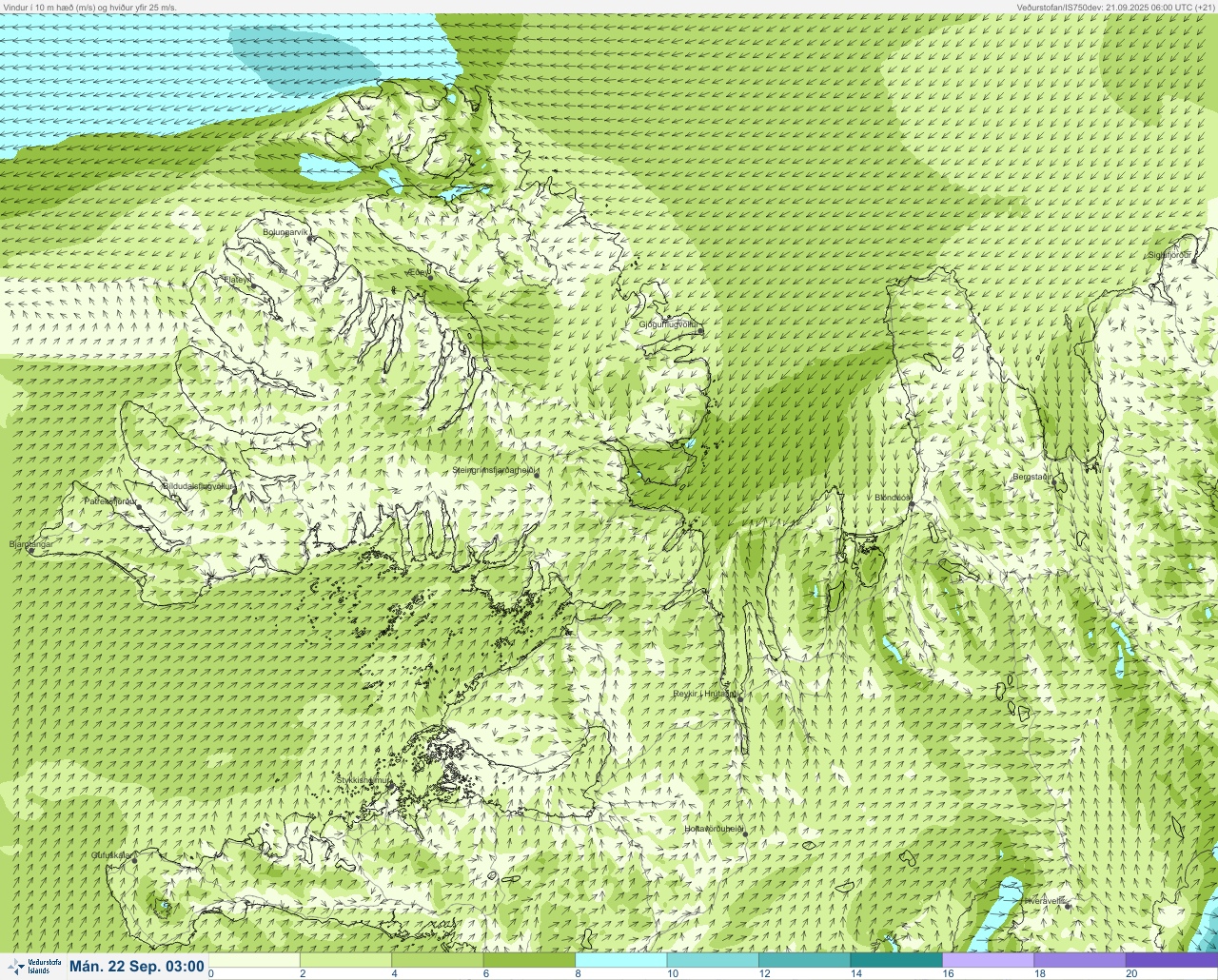Click the Siglufjörður station label
Screen dimensions: 1218x980
point(1169,255)
